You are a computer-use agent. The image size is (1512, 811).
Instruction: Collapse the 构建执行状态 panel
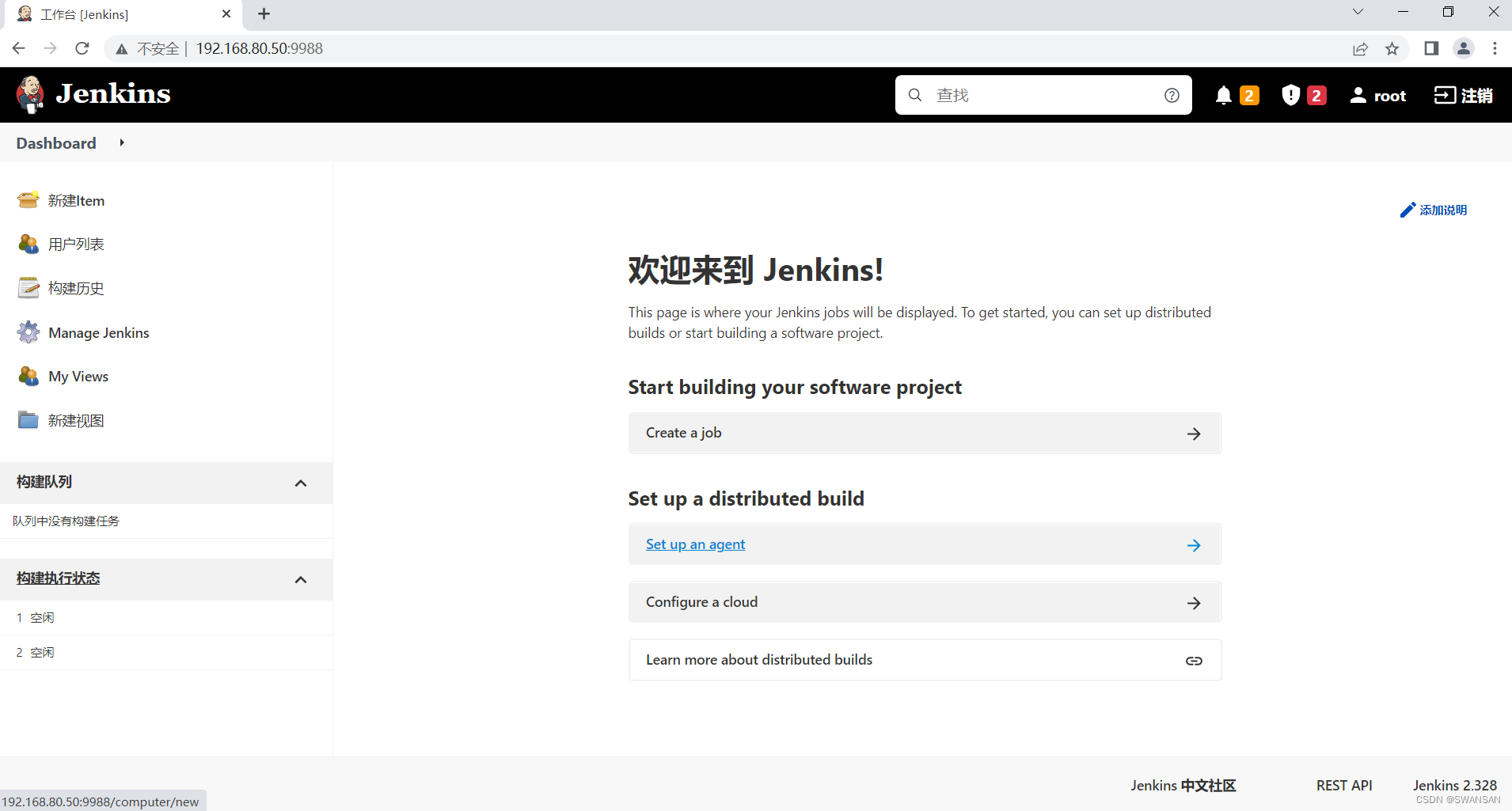300,579
